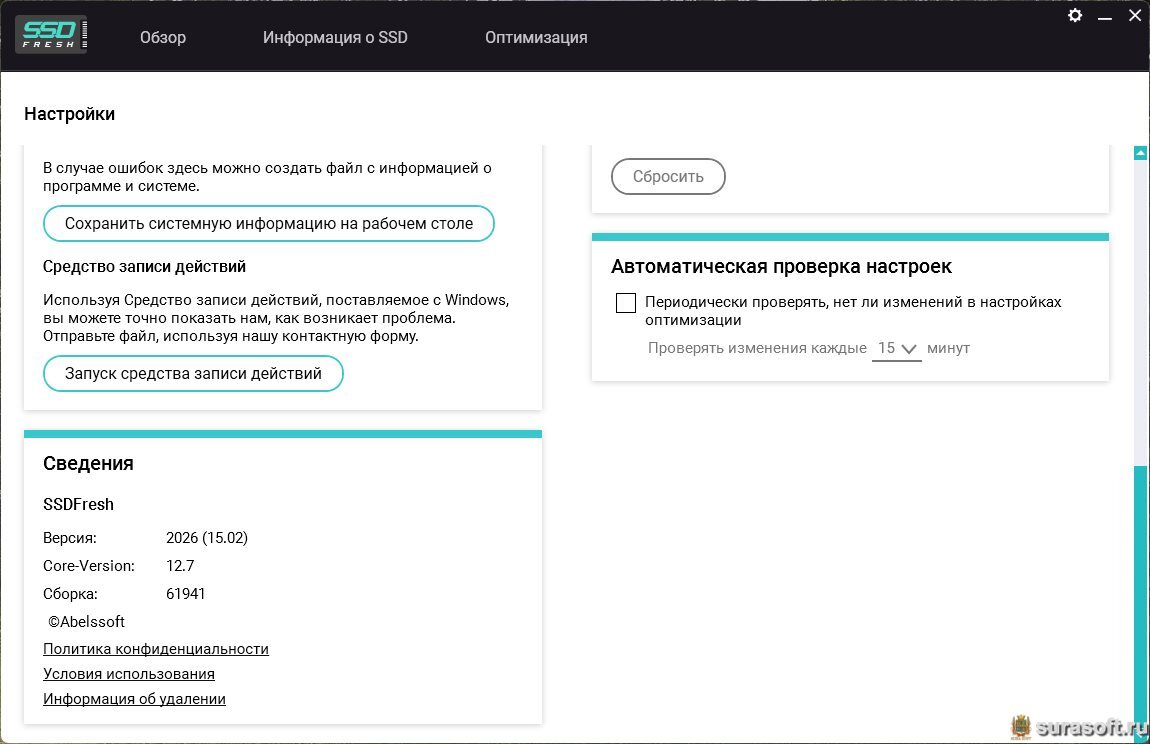Click the Средство записи действий heading
Viewport: 1150px width, 744px height.
pyautogui.click(x=144, y=266)
